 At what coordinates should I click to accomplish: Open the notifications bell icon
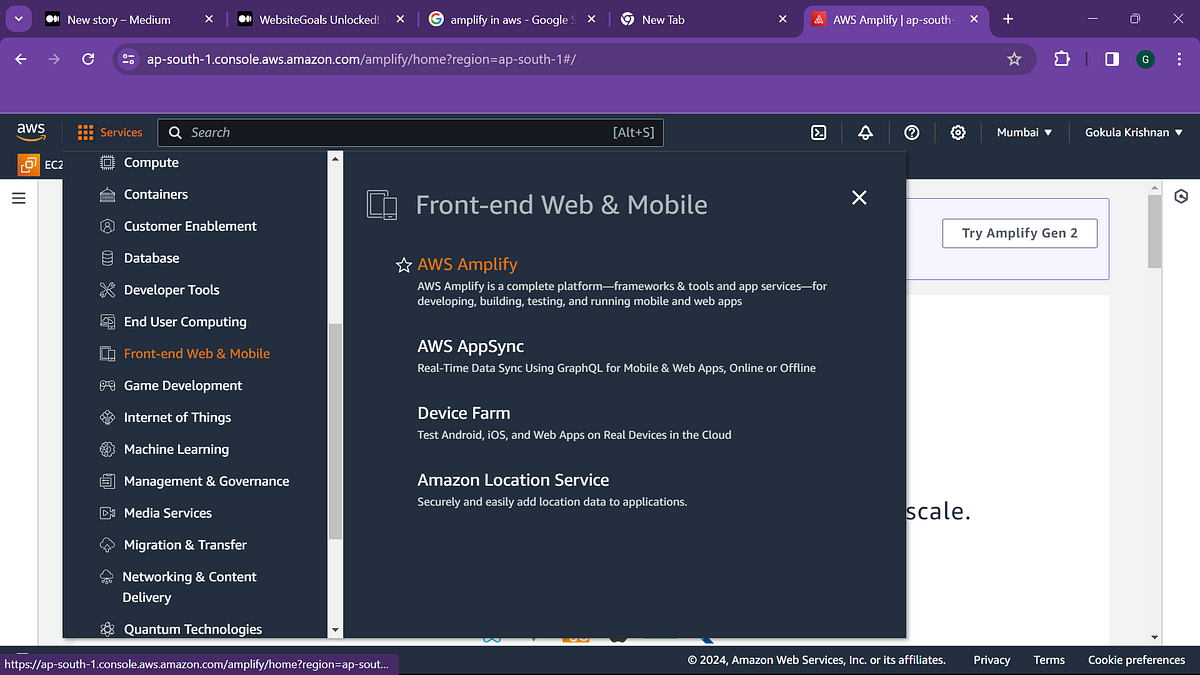865,132
